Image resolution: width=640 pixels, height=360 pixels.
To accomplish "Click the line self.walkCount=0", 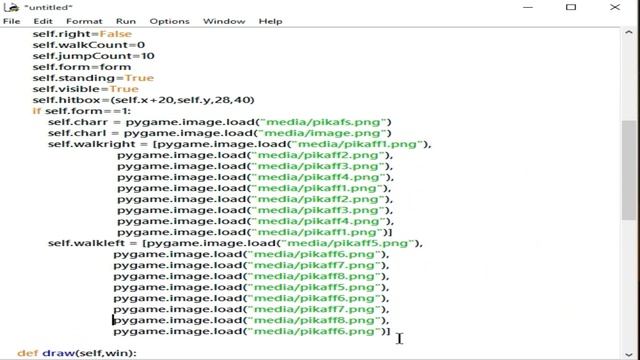I will click(x=89, y=45).
